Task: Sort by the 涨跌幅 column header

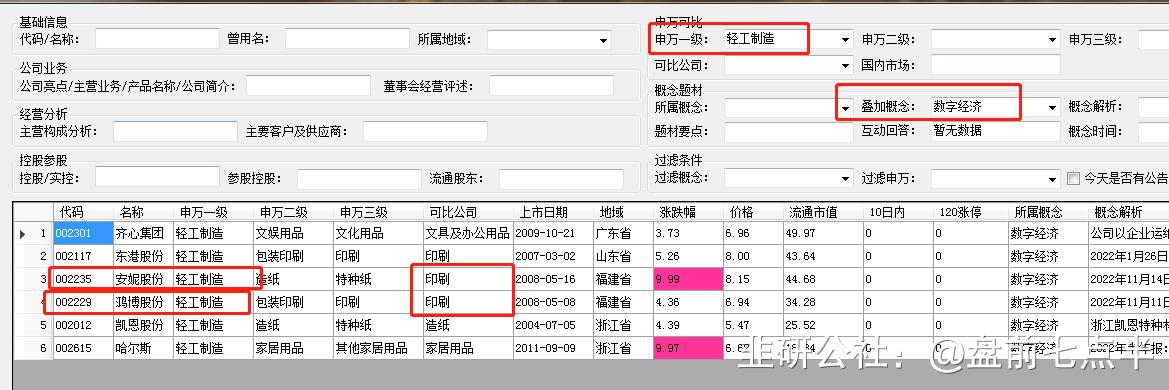Action: 688,212
